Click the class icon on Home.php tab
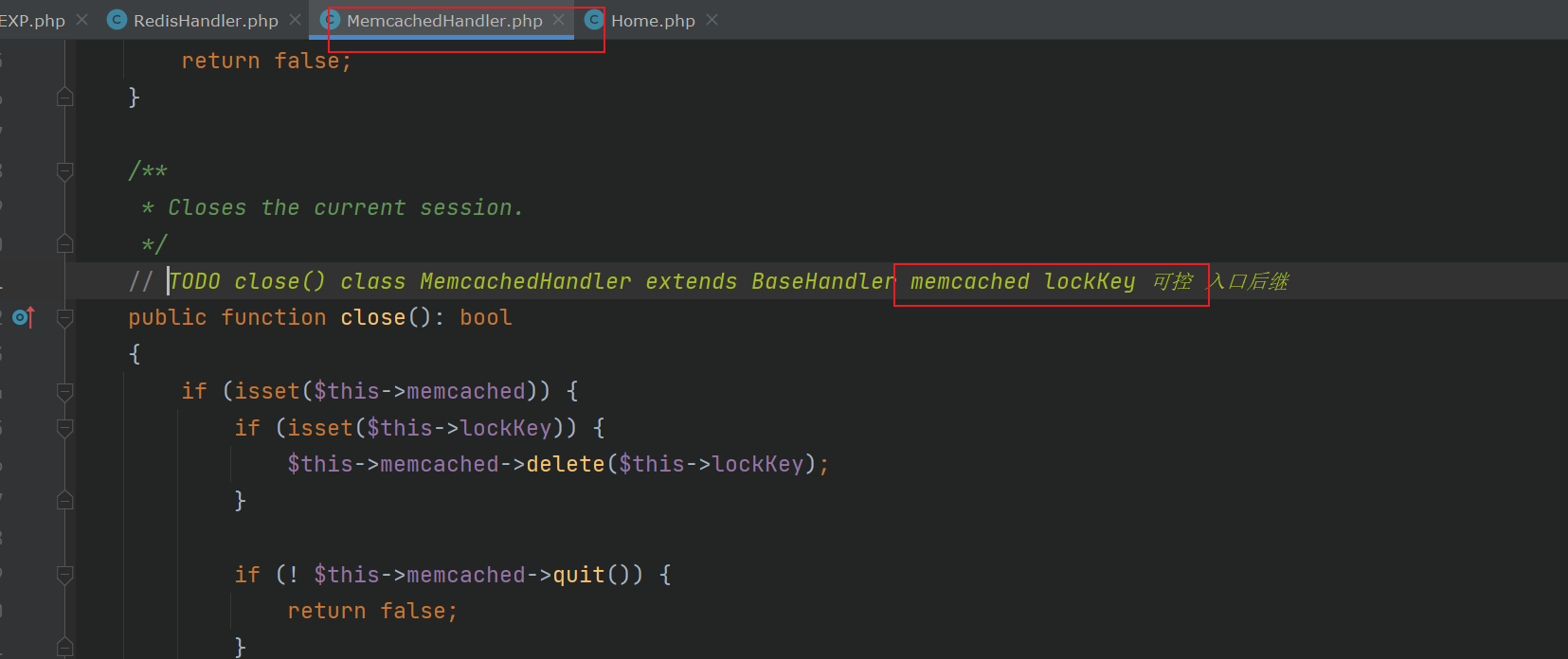Screen dimensions: 1568x659 [594, 20]
